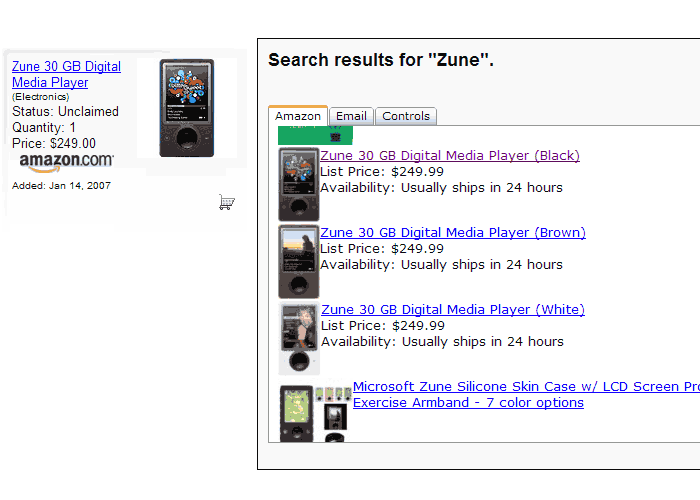Click the Brown Zune thumbnail in results
Image resolution: width=700 pixels, height=500 pixels.
(x=299, y=262)
